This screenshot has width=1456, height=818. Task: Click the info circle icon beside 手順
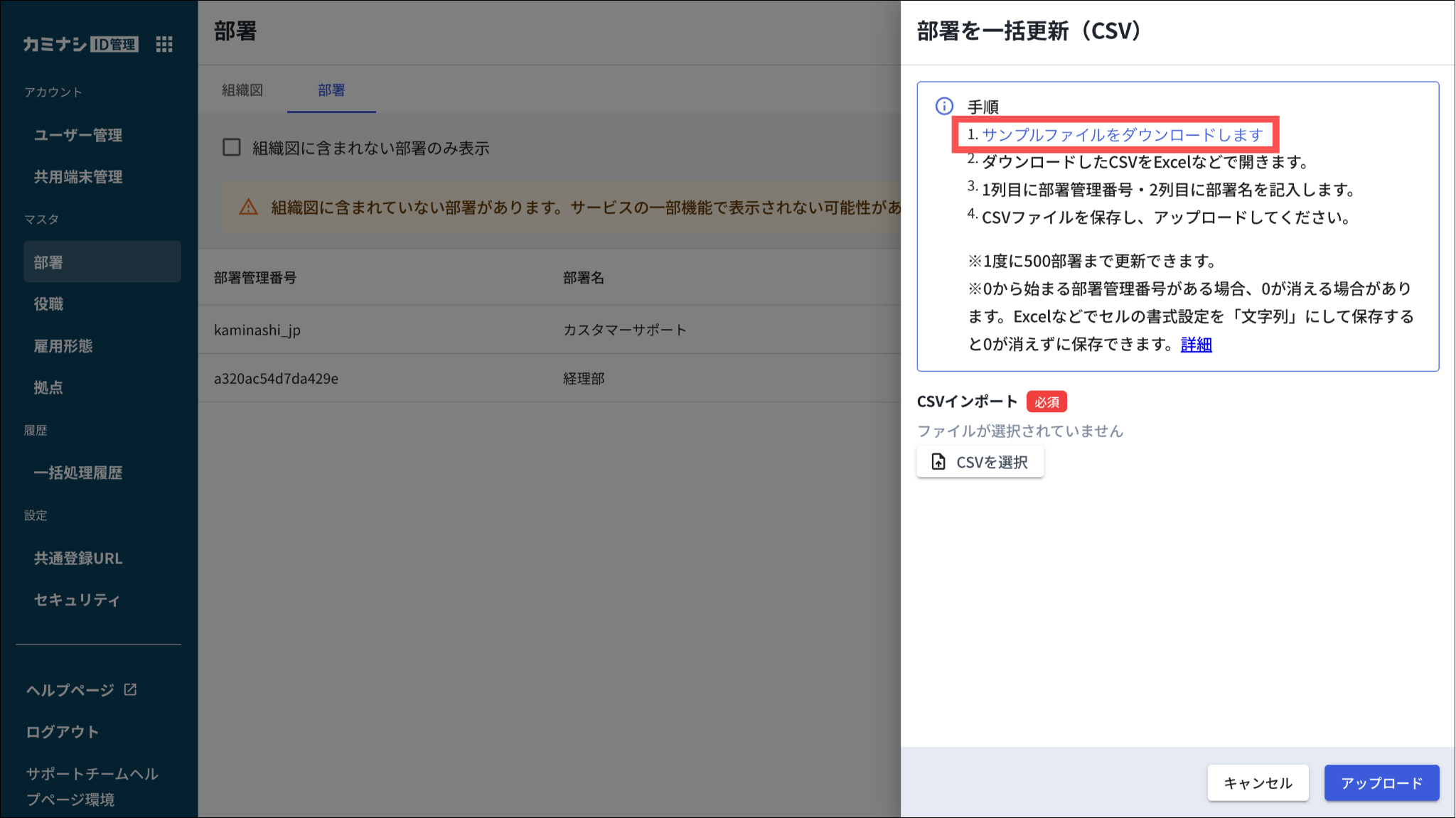click(944, 107)
